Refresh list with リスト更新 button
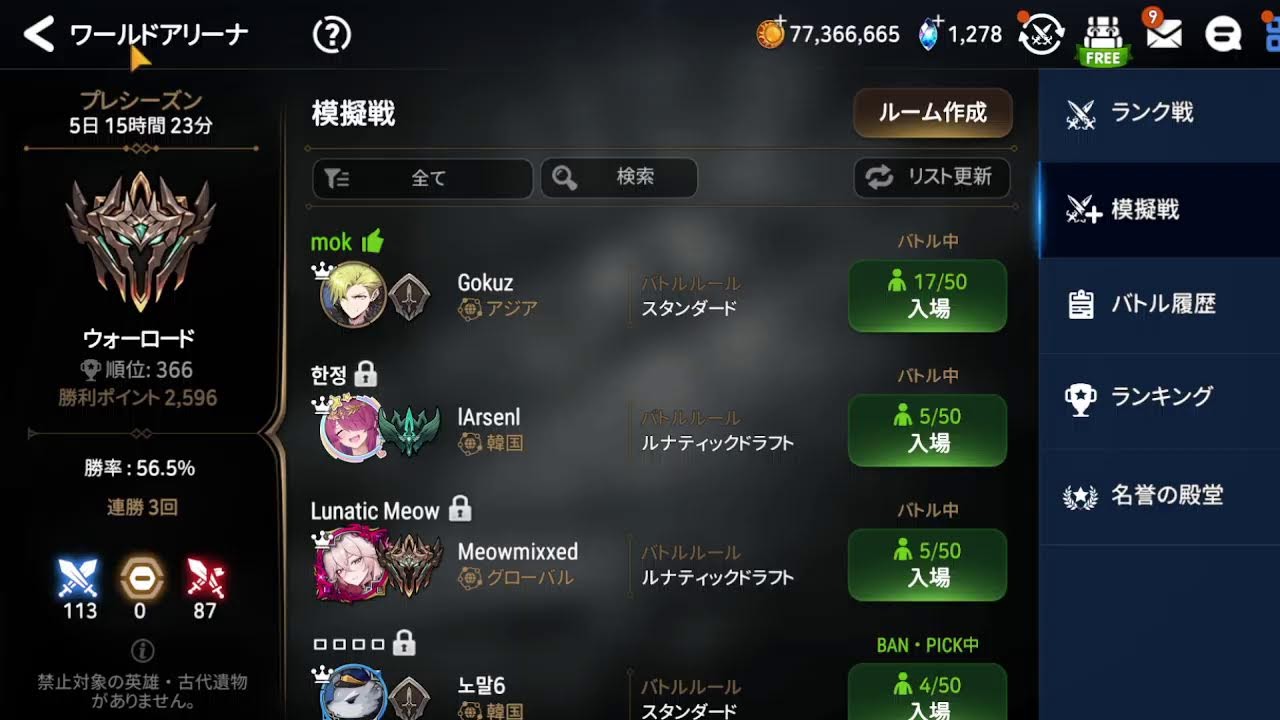 pos(932,178)
